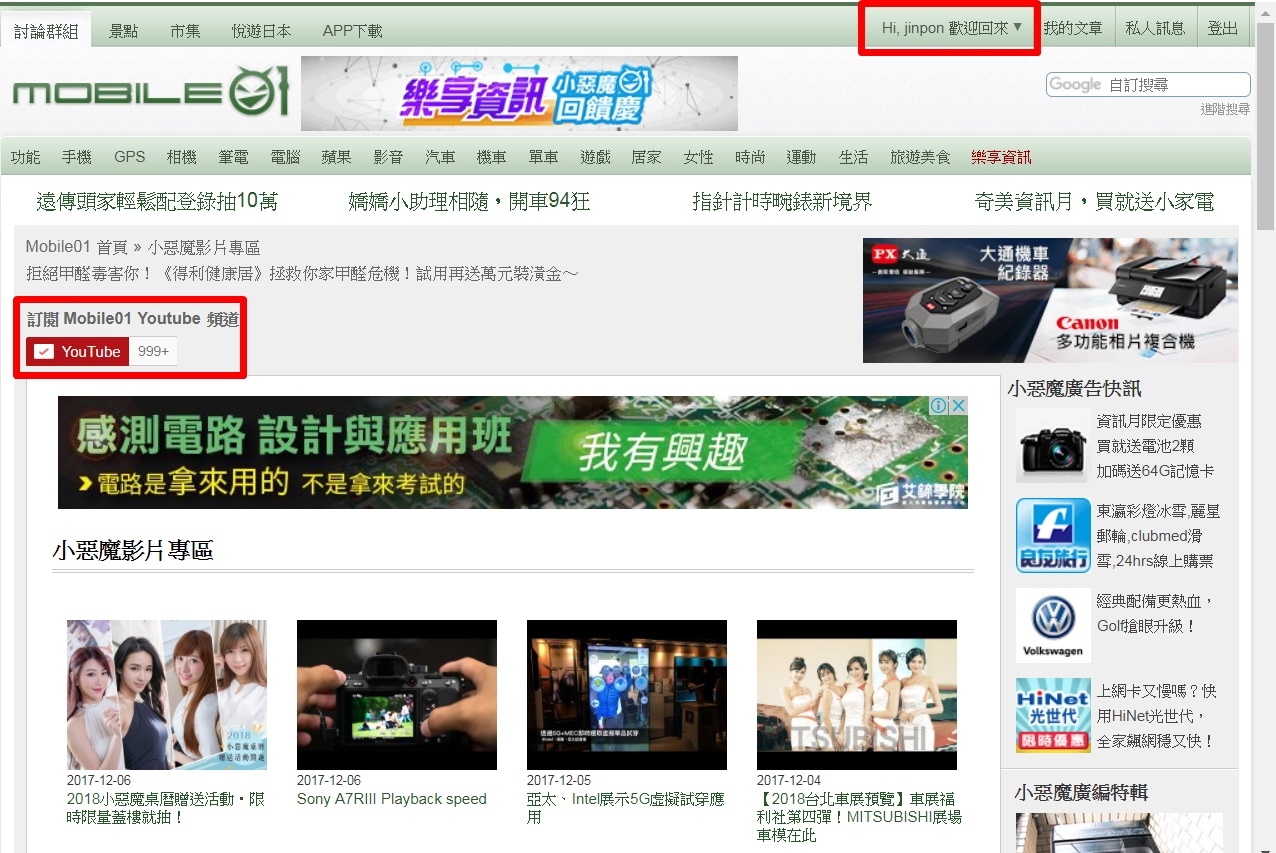Open the Sony A7RIII Playback speed link
Screen dimensions: 1276x853
tap(392, 799)
